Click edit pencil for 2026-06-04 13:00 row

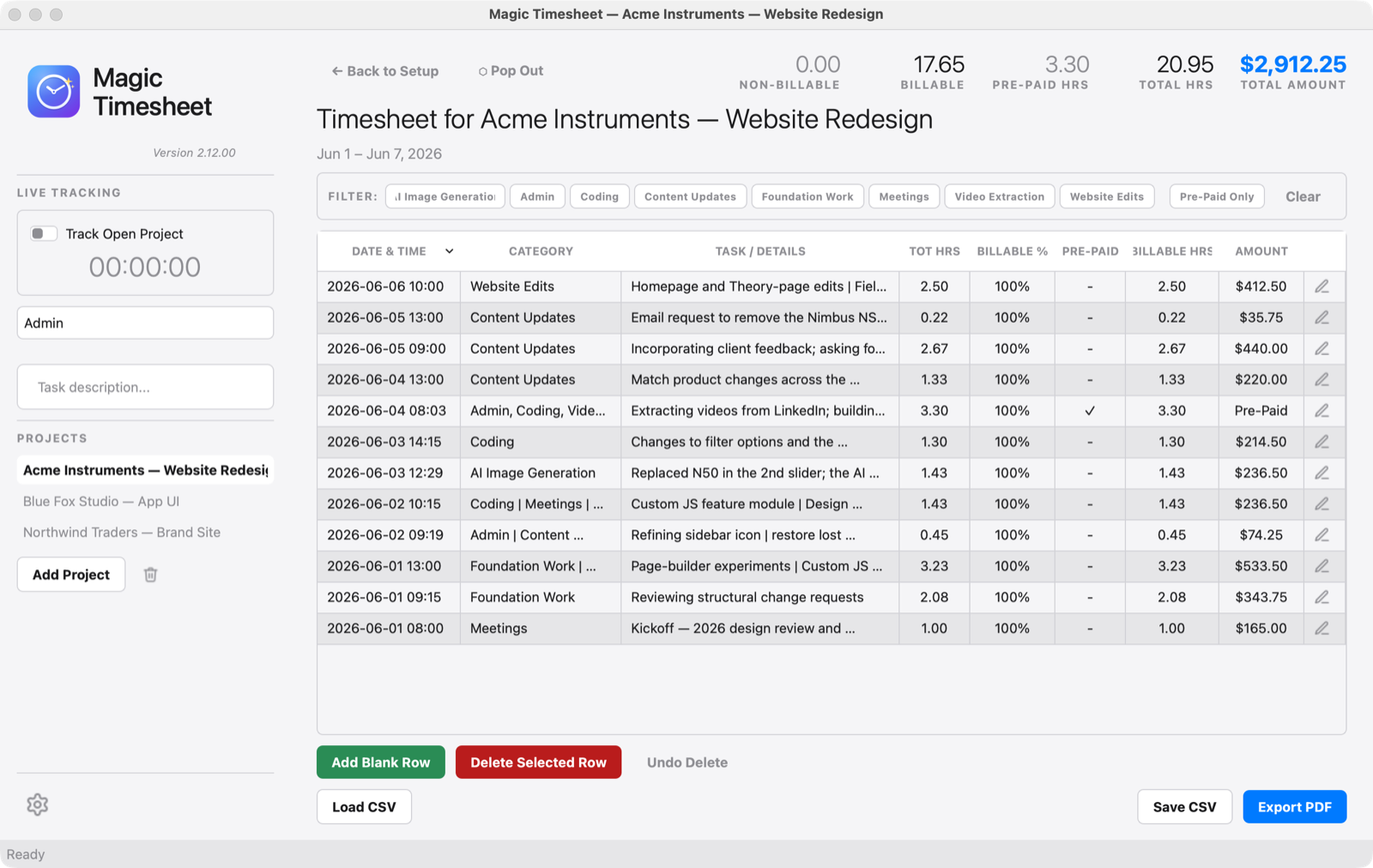coord(1322,379)
